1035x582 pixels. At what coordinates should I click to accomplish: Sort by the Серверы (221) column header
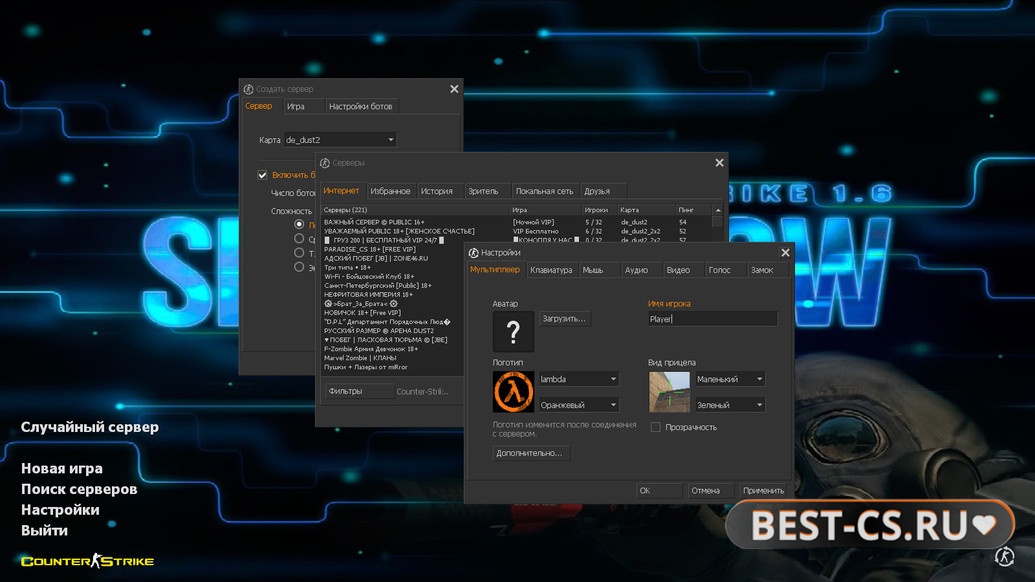415,210
